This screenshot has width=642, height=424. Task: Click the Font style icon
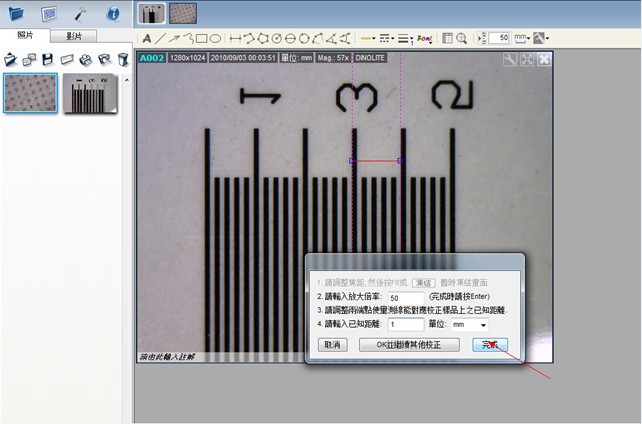point(423,38)
